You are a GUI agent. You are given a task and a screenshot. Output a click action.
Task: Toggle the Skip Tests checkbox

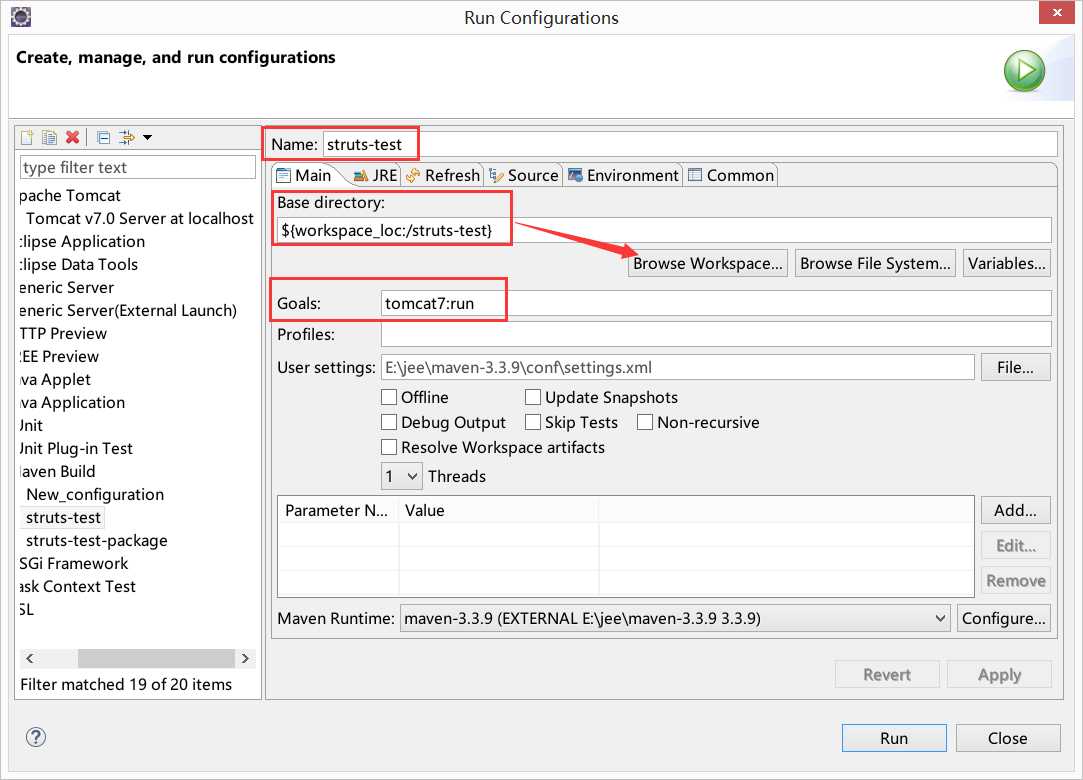(533, 422)
